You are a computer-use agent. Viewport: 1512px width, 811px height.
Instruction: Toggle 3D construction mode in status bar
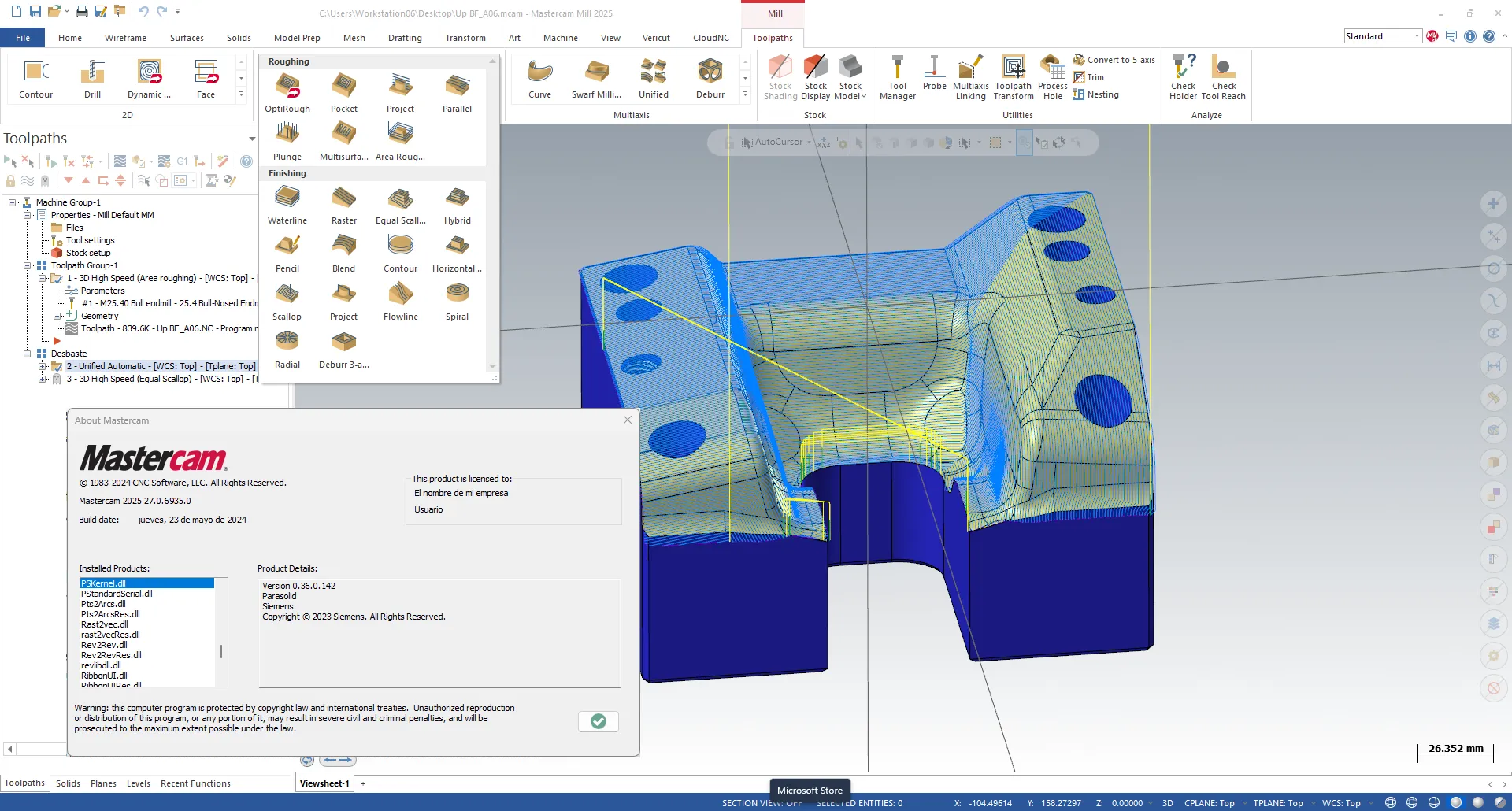(1168, 803)
